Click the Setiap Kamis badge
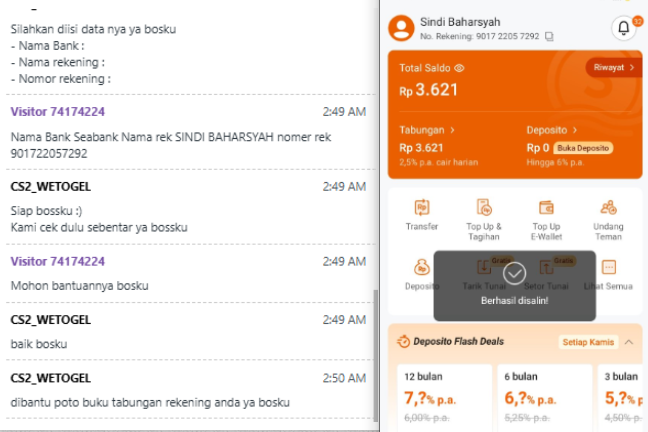 (x=588, y=342)
